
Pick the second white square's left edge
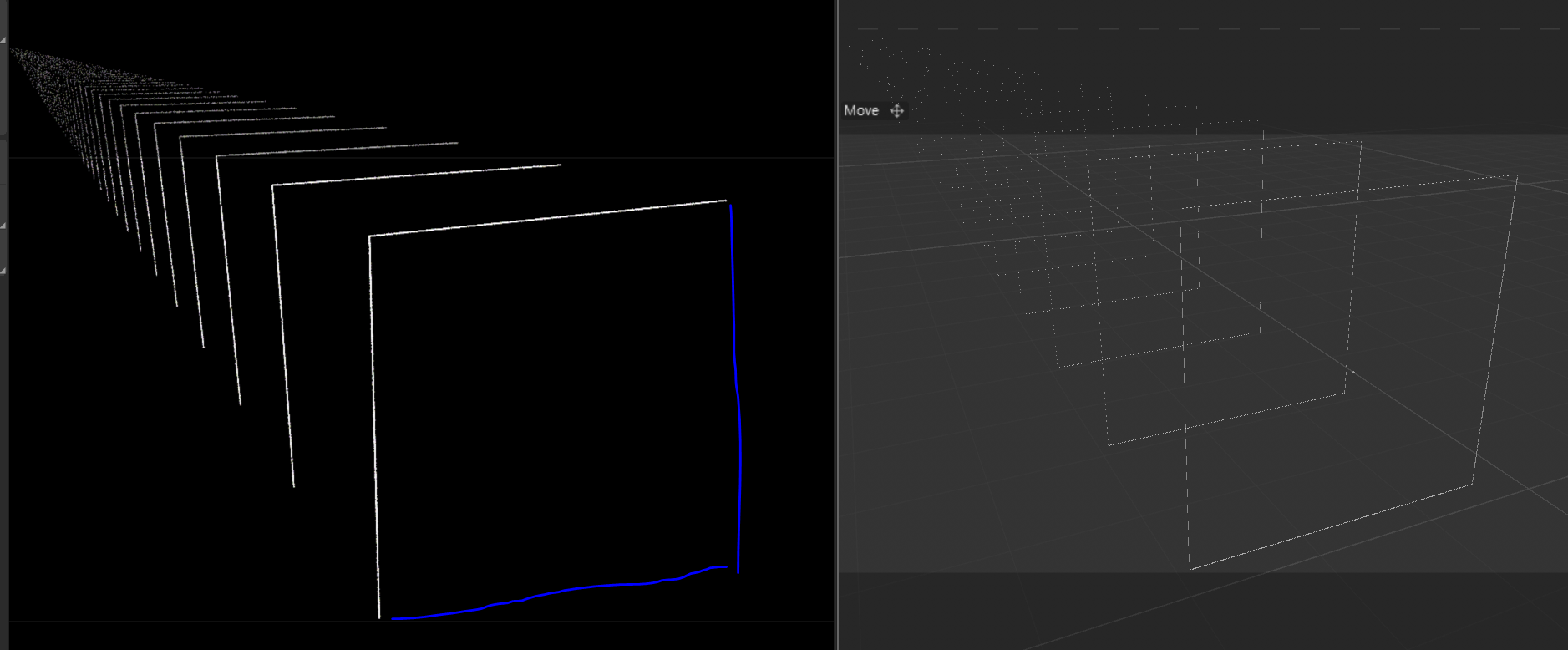click(282, 334)
